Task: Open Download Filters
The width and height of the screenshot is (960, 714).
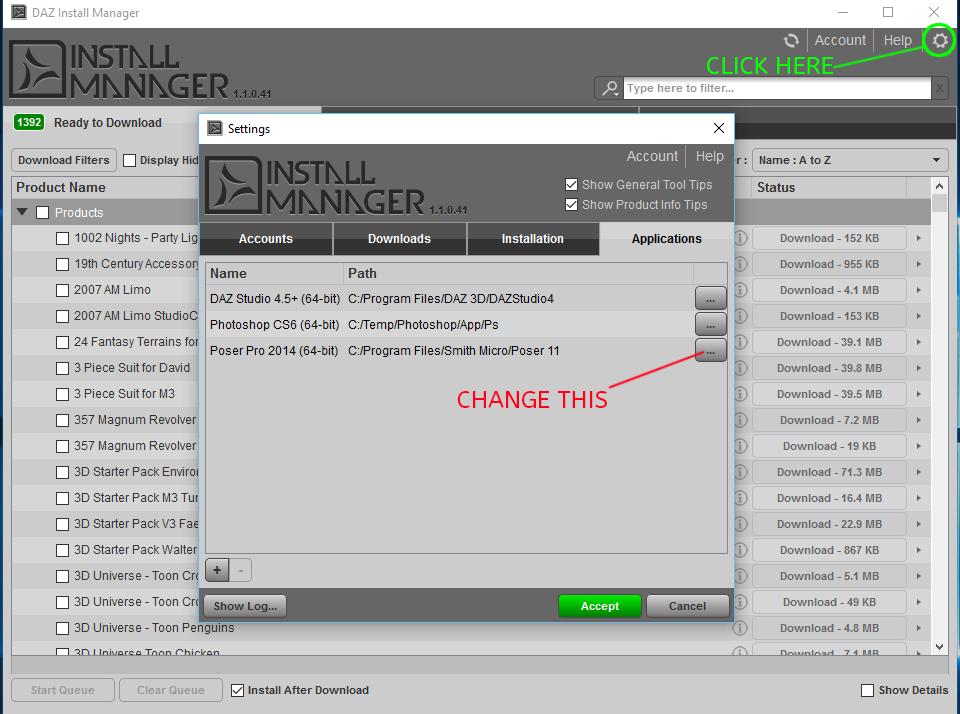Action: 64,160
